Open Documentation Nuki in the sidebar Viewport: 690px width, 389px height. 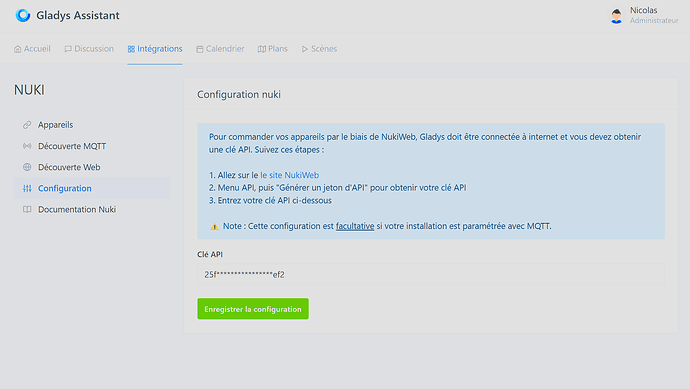pyautogui.click(x=92, y=209)
